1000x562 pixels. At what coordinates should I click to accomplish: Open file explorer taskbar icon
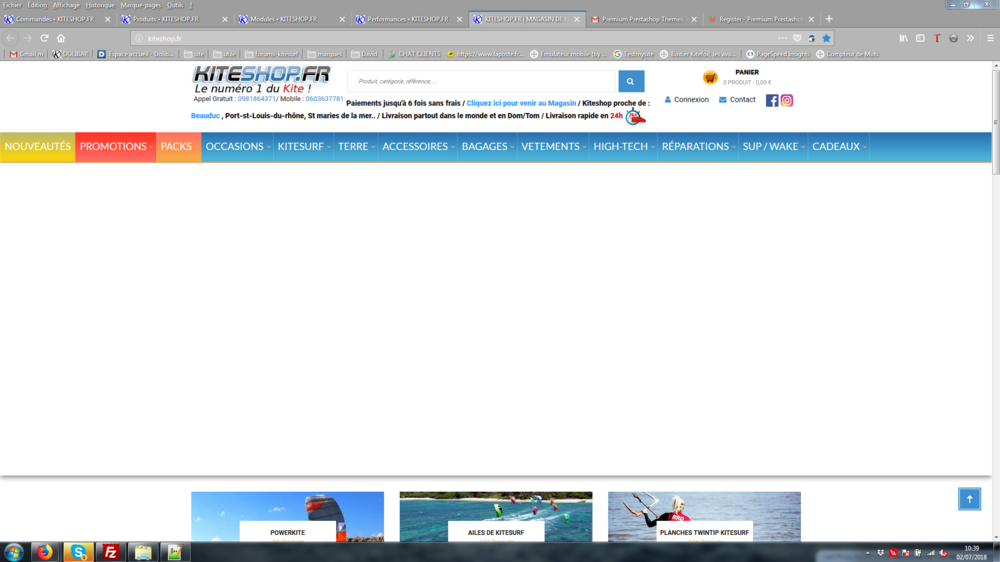pos(143,552)
